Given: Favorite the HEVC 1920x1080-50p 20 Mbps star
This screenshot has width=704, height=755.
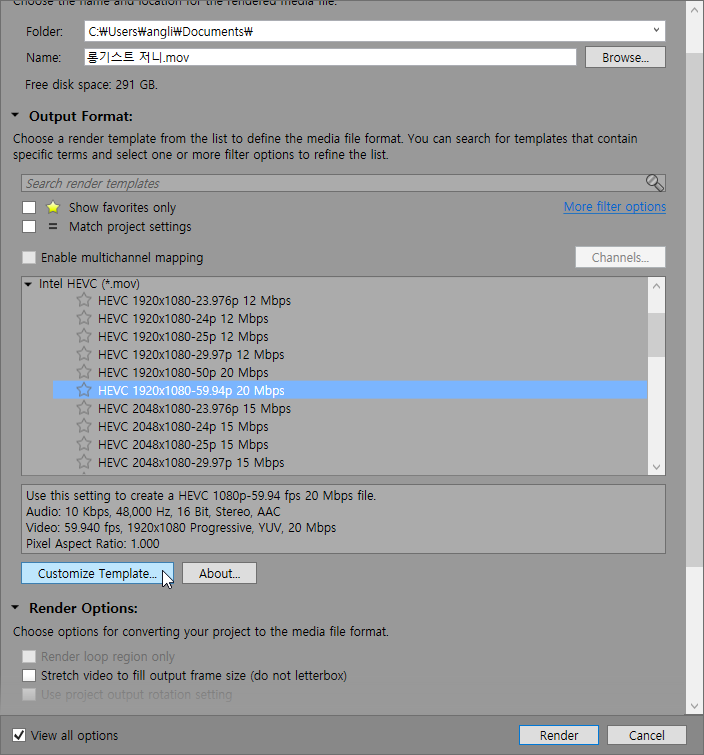Looking at the screenshot, I should [84, 372].
